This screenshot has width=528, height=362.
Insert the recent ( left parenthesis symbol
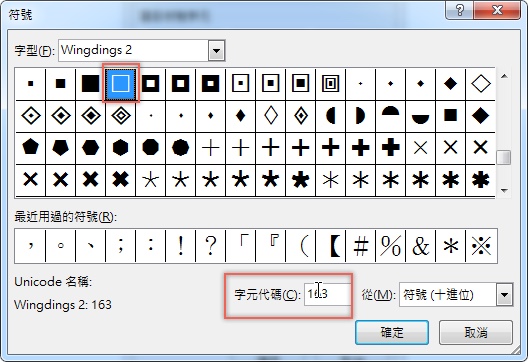(x=300, y=245)
